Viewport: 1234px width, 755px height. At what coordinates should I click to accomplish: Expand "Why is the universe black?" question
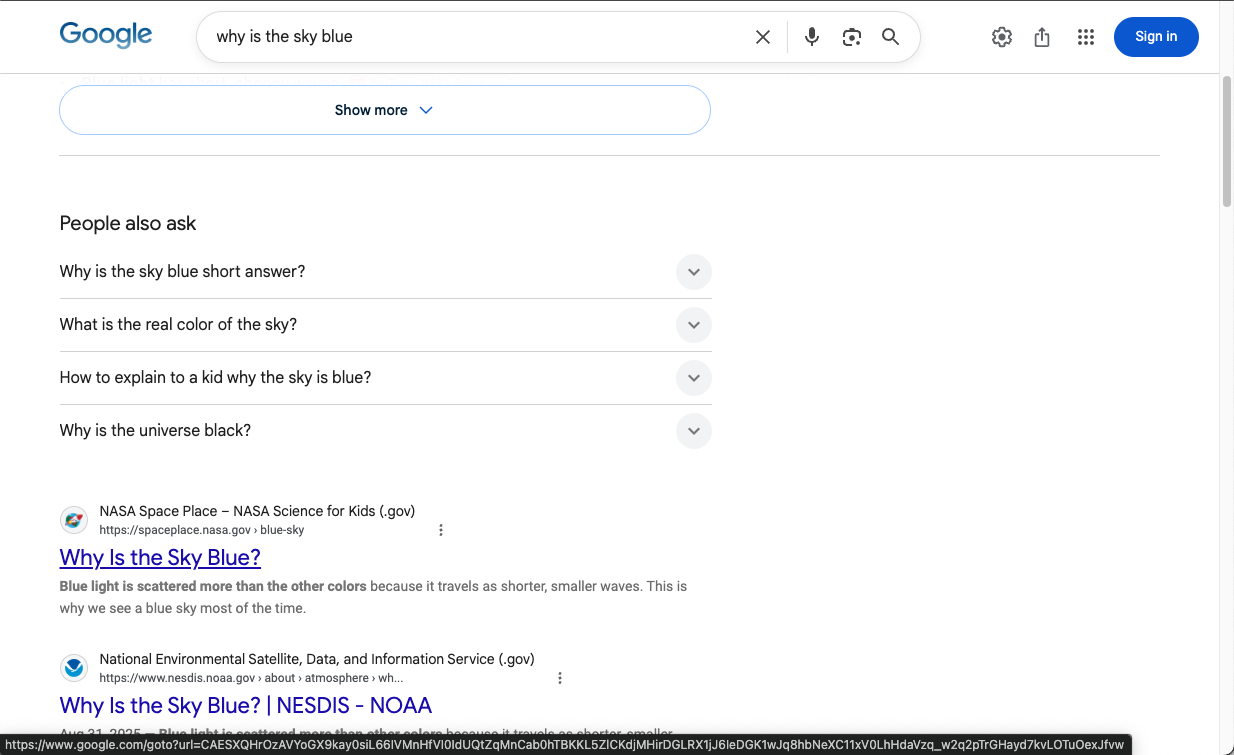point(386,431)
